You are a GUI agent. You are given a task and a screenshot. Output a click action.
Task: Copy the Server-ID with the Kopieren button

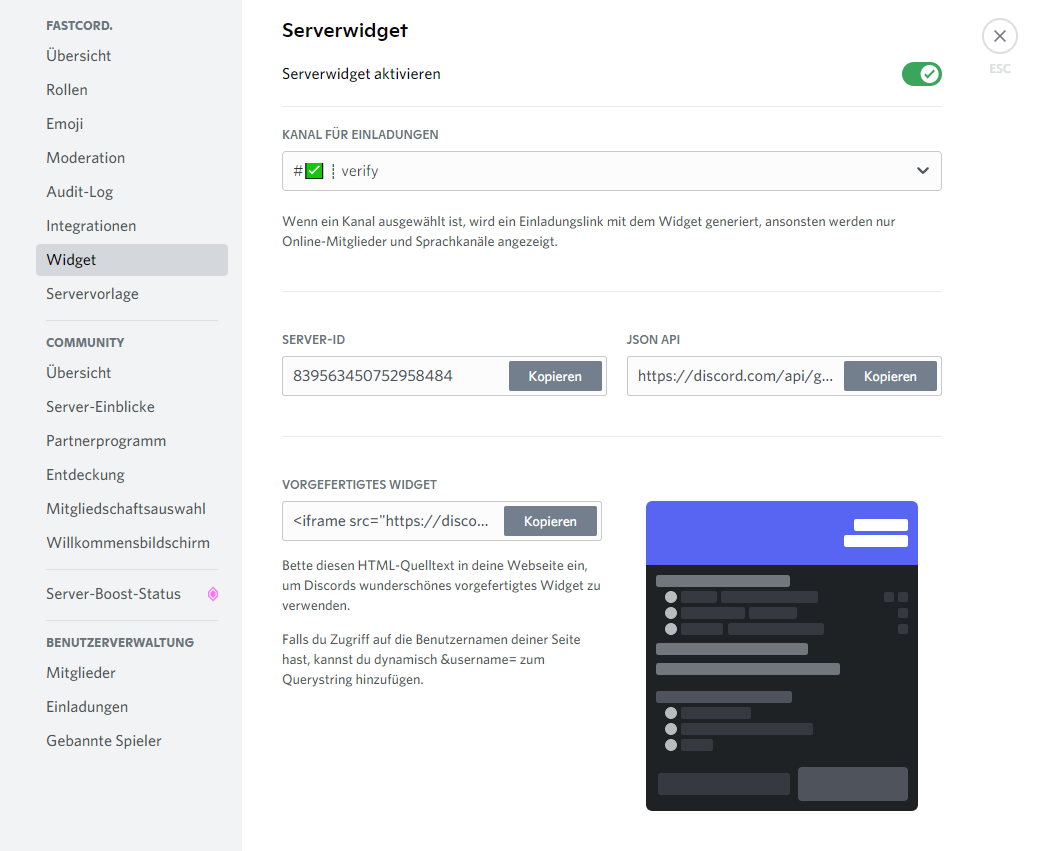tap(555, 376)
